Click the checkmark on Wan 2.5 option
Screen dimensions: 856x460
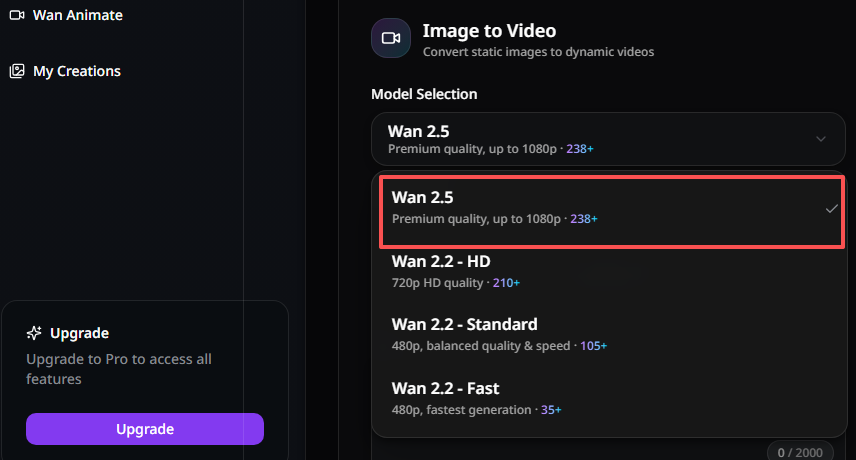pyautogui.click(x=831, y=209)
